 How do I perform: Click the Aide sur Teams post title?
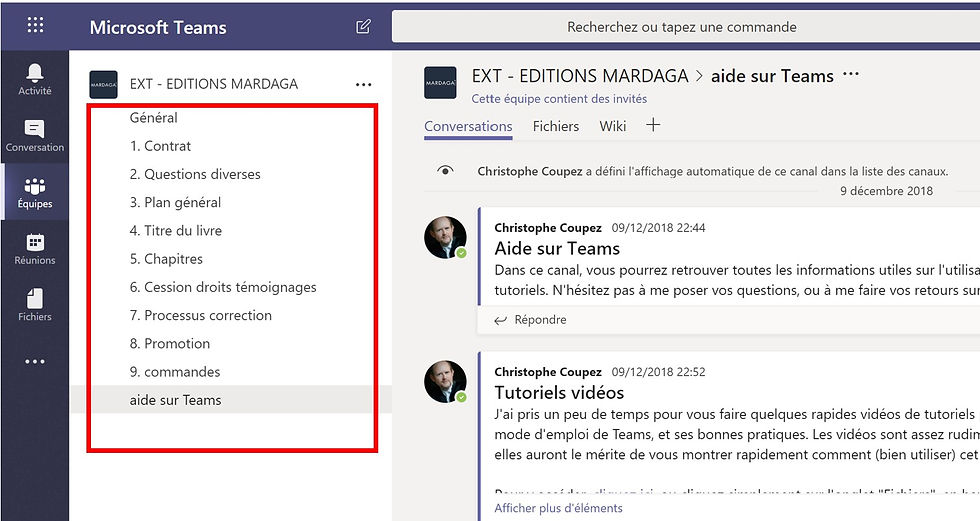(557, 249)
